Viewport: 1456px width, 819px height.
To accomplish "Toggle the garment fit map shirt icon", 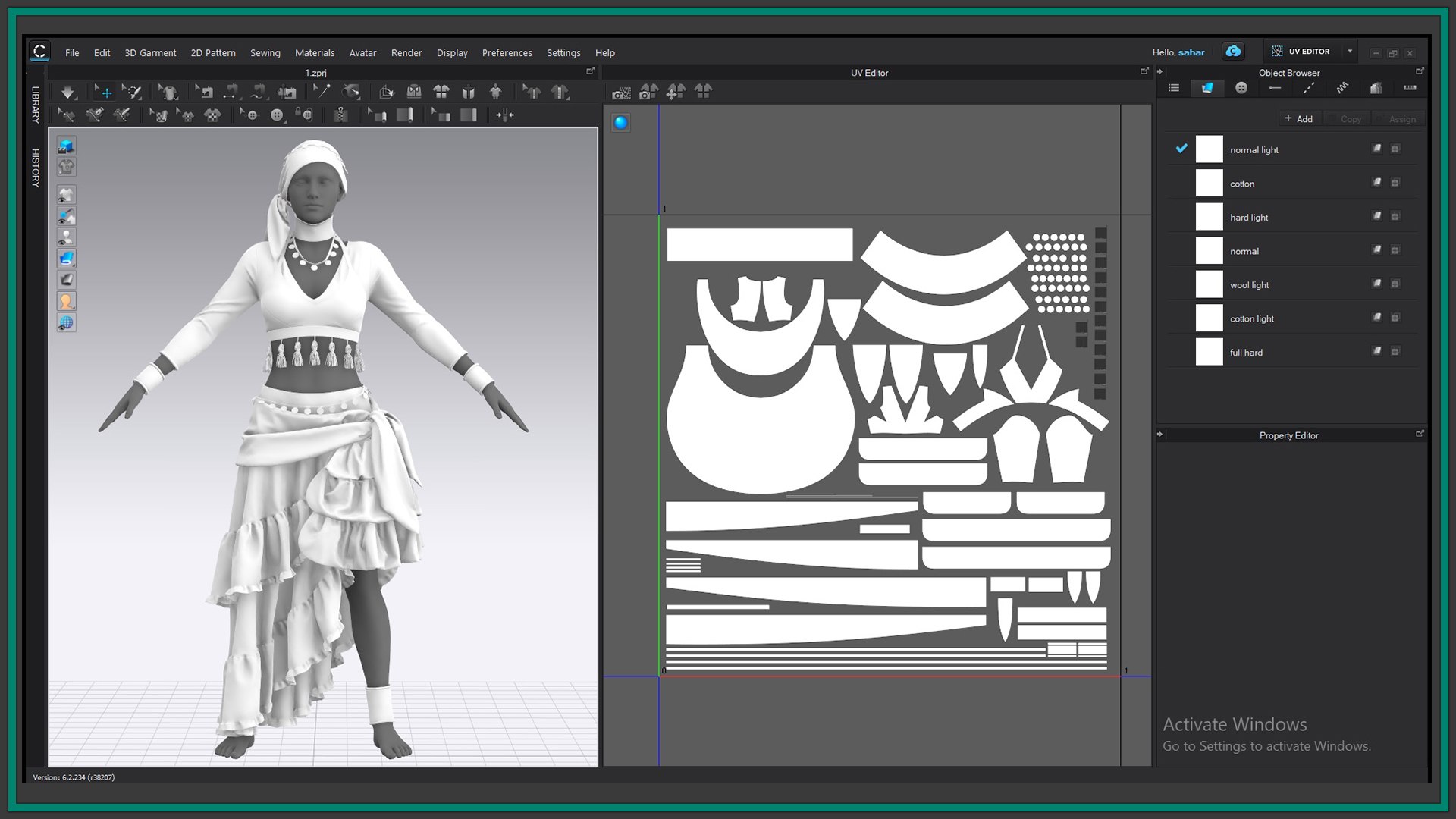I will click(x=67, y=167).
